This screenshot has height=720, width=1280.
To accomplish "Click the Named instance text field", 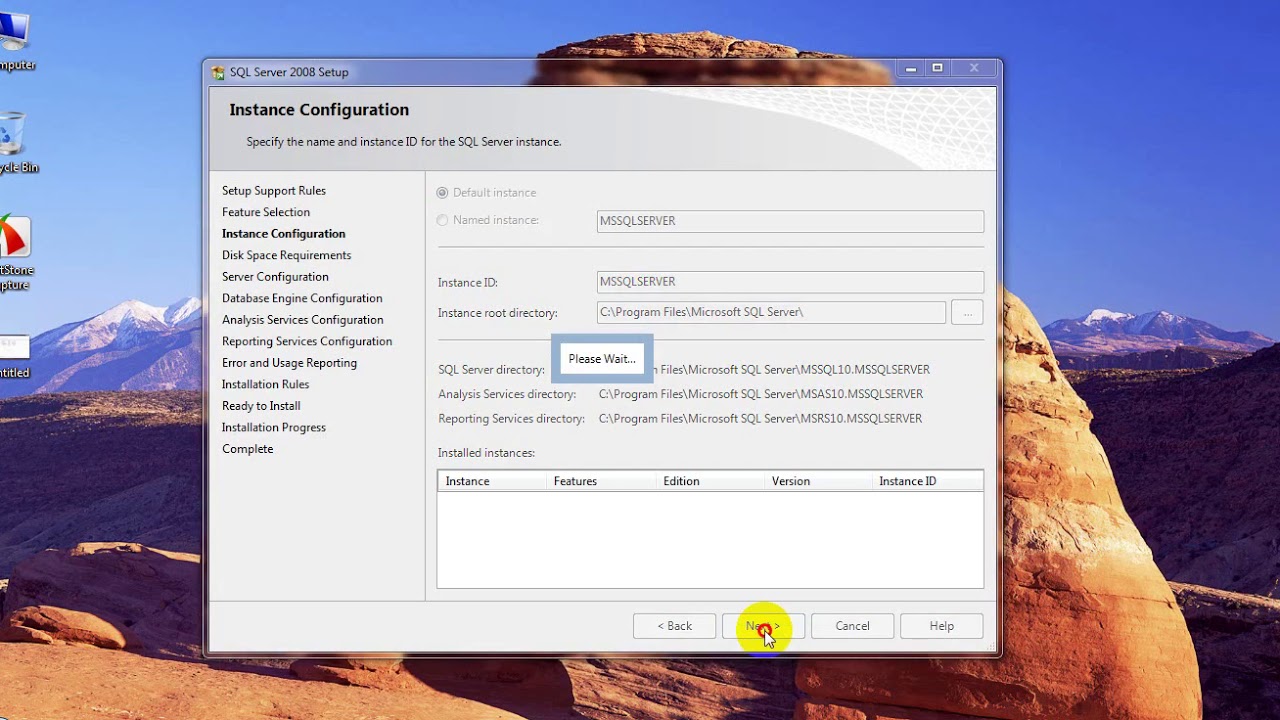I will [790, 221].
